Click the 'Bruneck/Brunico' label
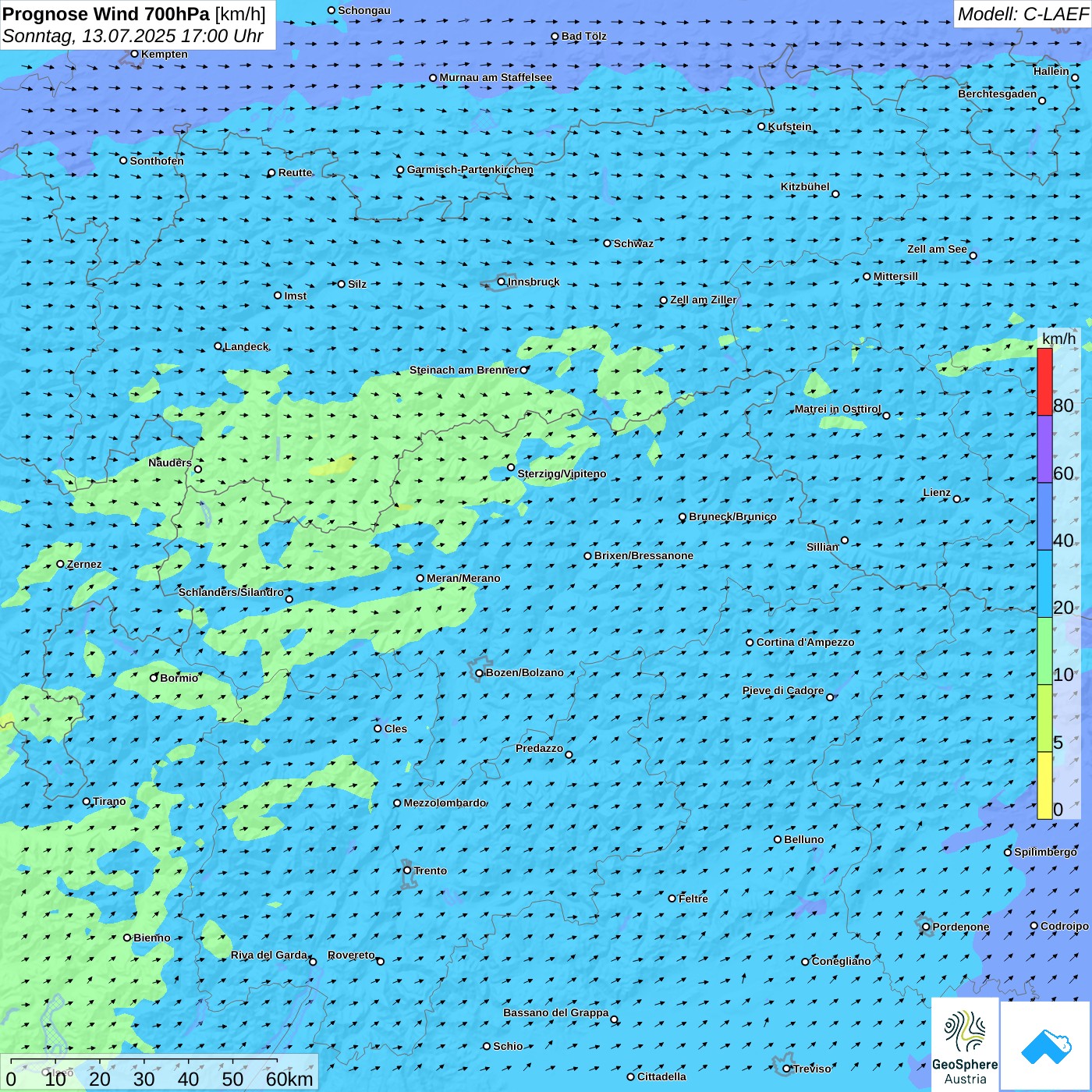The height and width of the screenshot is (1092, 1092). (x=732, y=516)
